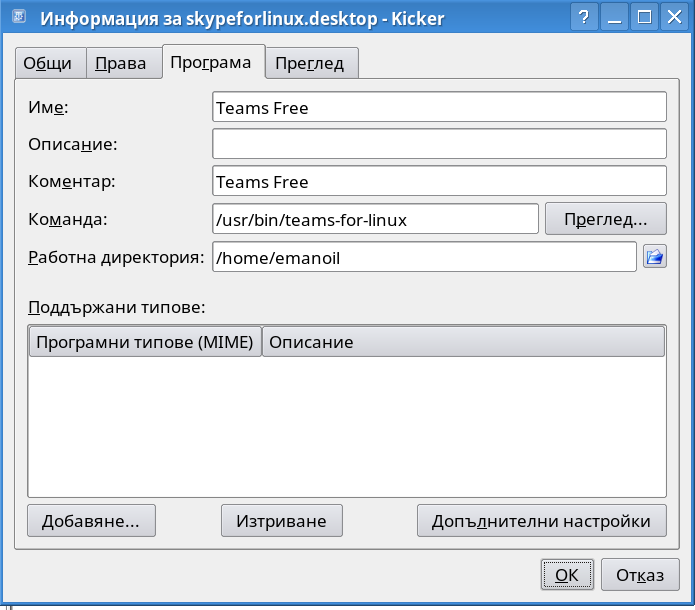
Task: Minimize the Kicker properties dialog
Action: click(x=614, y=17)
